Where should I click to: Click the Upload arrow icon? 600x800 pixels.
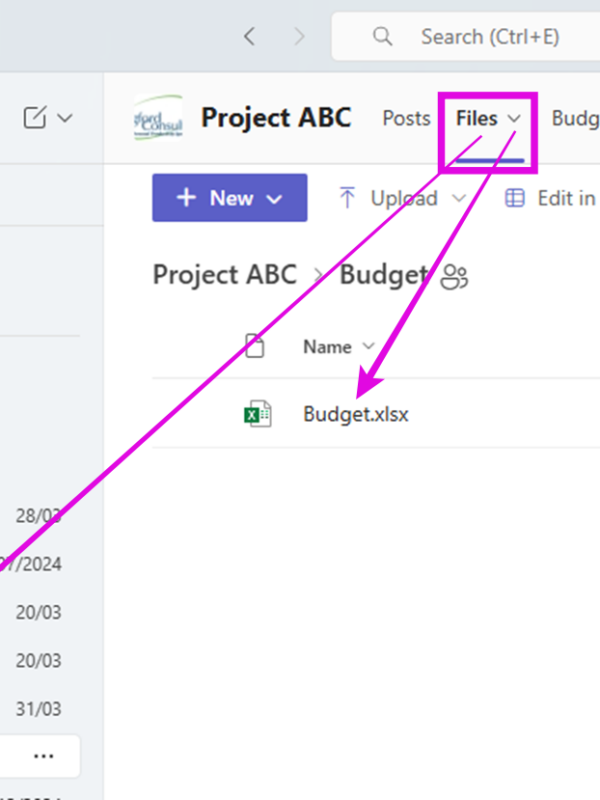click(347, 198)
